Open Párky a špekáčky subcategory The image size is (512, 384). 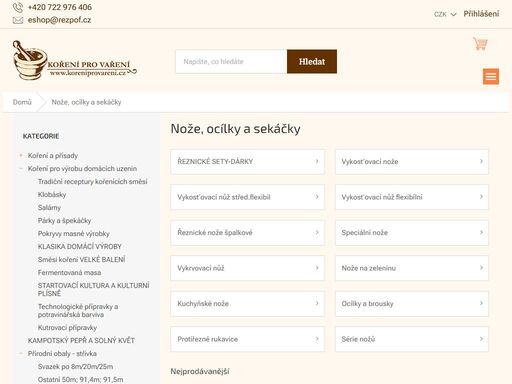tap(64, 221)
